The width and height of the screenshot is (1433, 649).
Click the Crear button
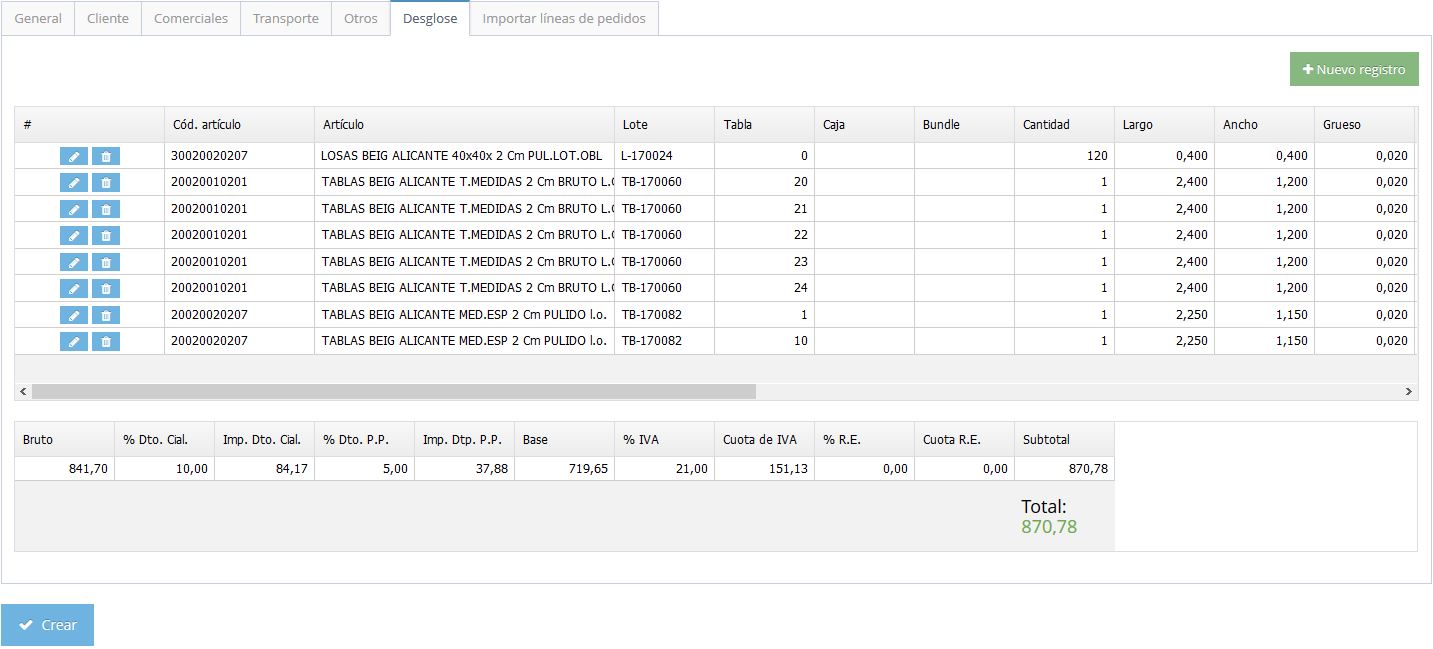[47, 625]
